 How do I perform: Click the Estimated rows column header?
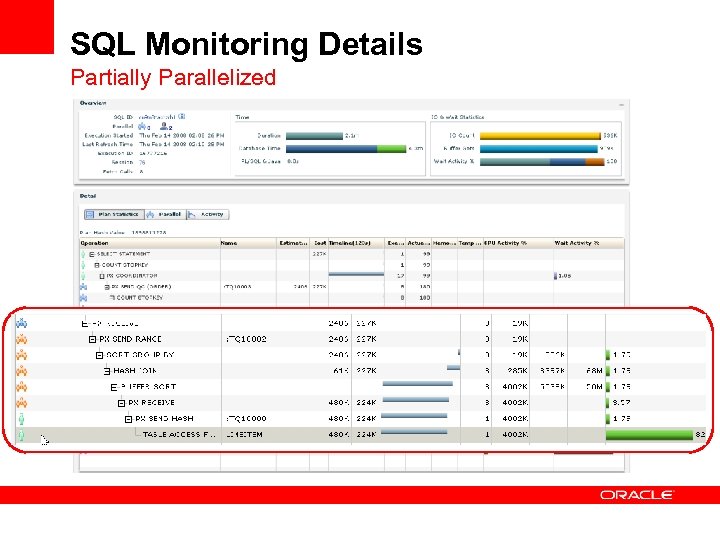tap(293, 243)
